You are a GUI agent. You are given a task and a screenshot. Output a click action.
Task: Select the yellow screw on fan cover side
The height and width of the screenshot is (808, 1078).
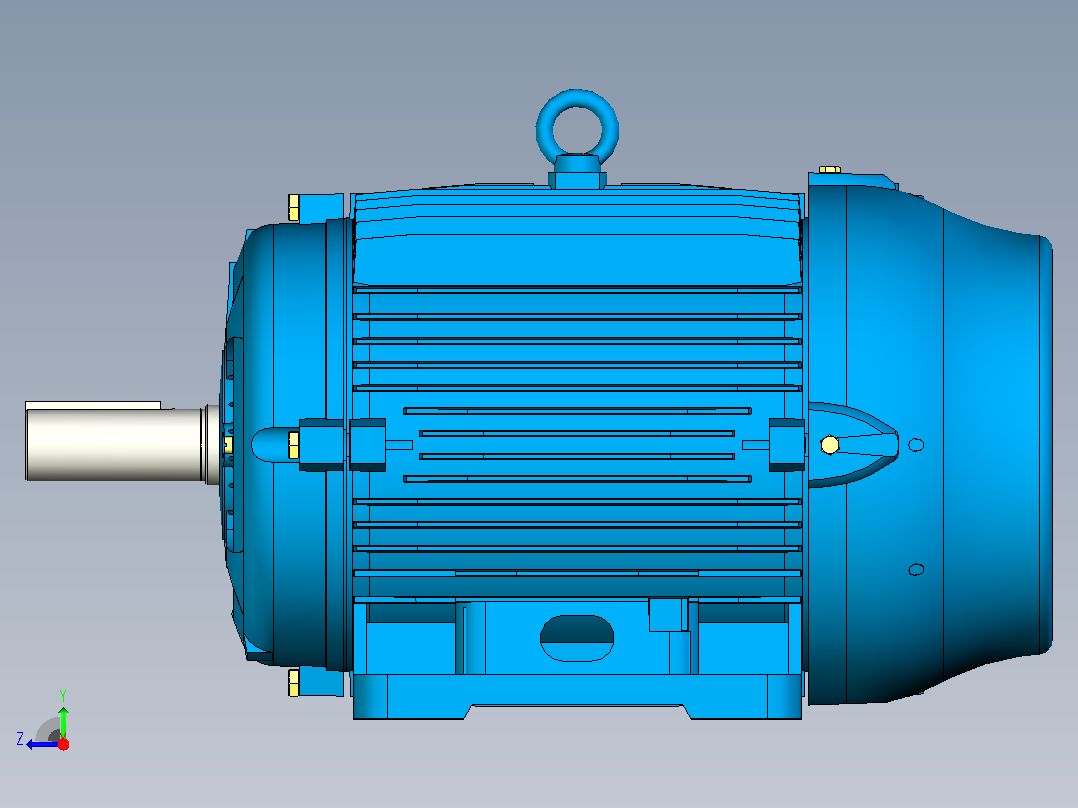(830, 445)
